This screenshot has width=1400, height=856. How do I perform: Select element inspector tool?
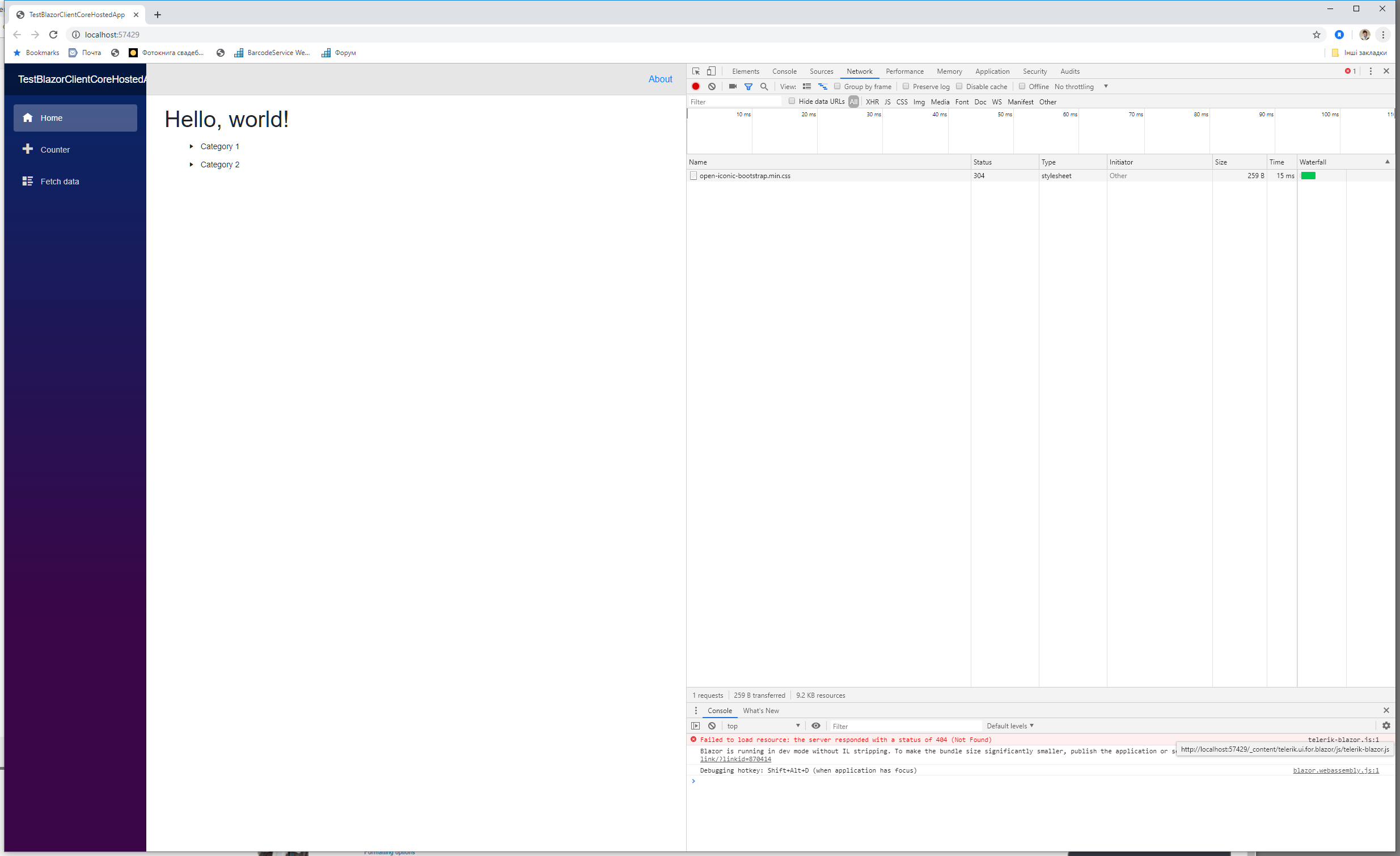point(695,71)
